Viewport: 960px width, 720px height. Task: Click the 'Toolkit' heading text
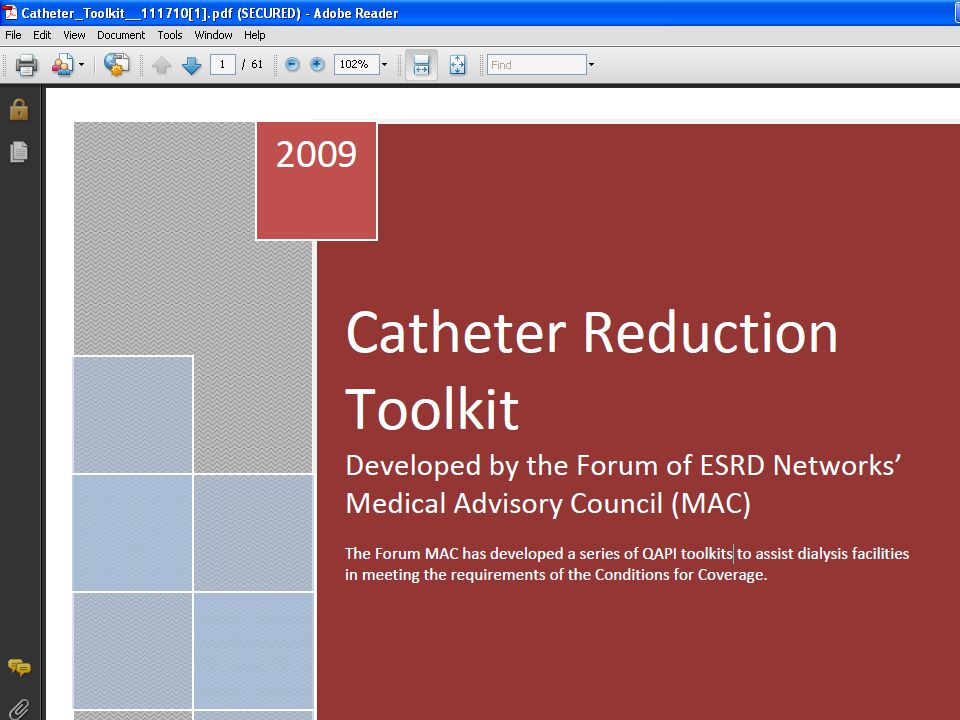click(432, 408)
